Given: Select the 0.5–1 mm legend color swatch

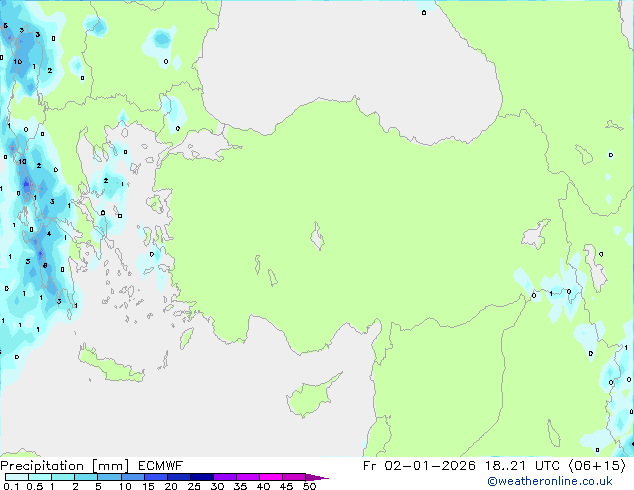Looking at the screenshot, I should point(40,477).
